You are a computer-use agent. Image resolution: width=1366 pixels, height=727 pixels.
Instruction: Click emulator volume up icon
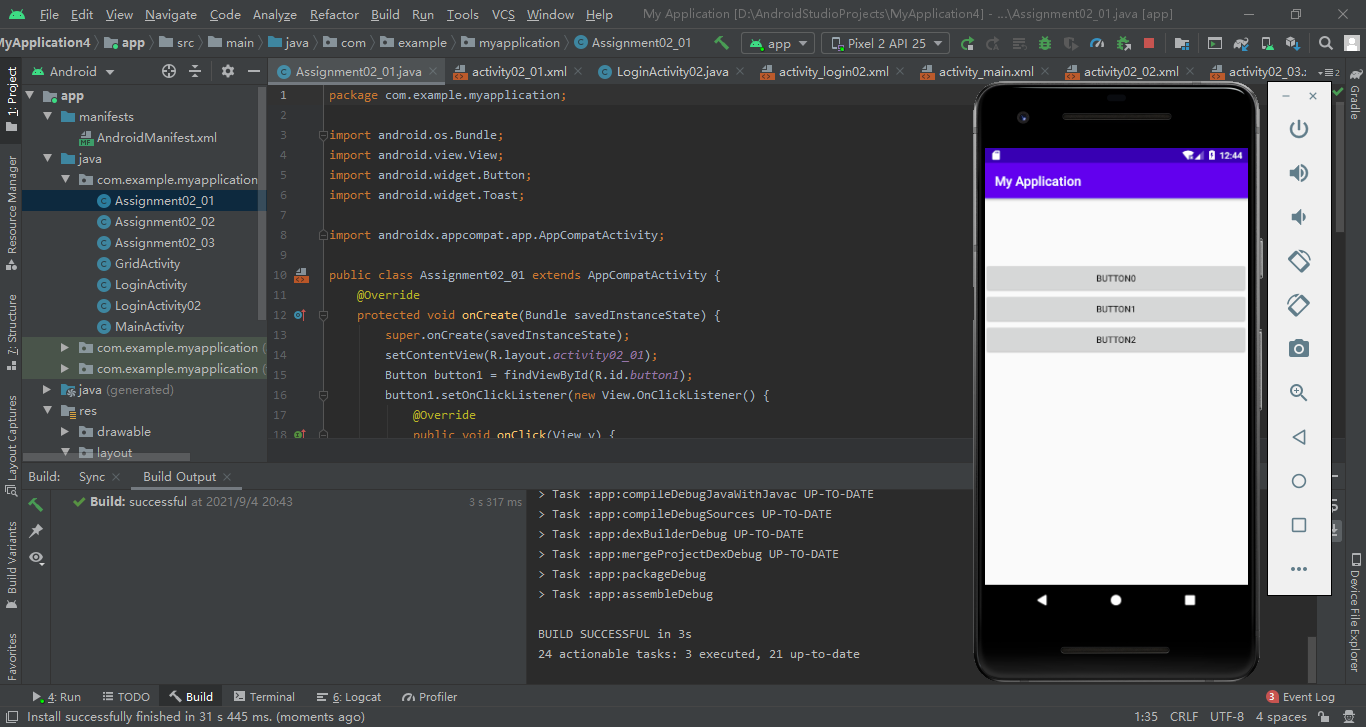1298,173
